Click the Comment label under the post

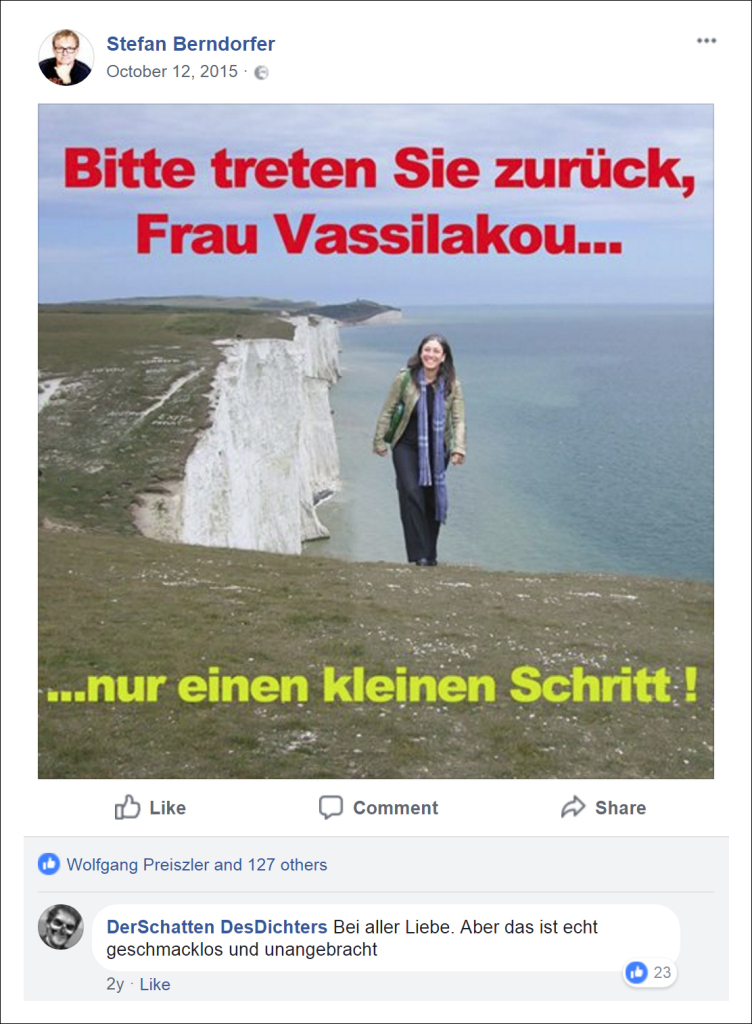click(x=396, y=808)
